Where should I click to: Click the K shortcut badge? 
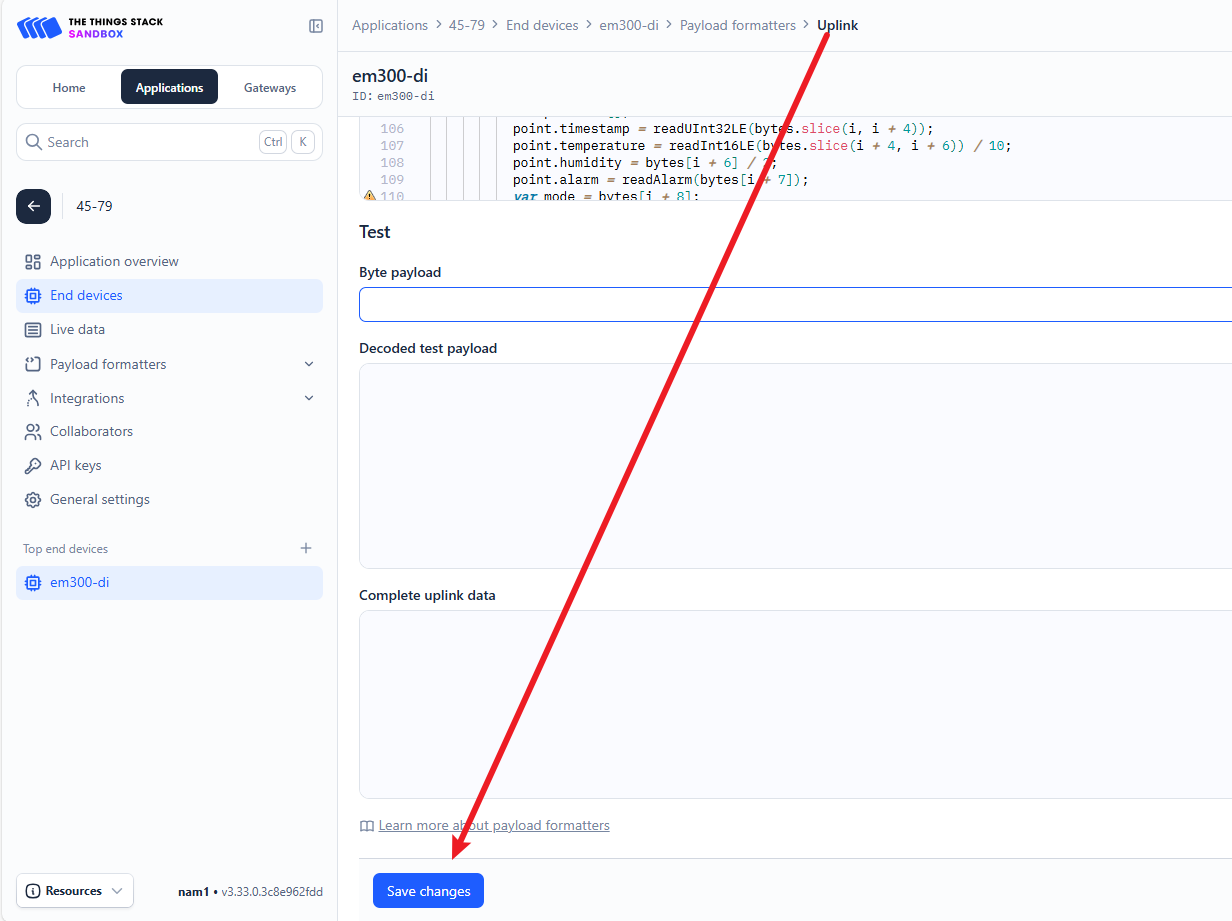[x=302, y=142]
